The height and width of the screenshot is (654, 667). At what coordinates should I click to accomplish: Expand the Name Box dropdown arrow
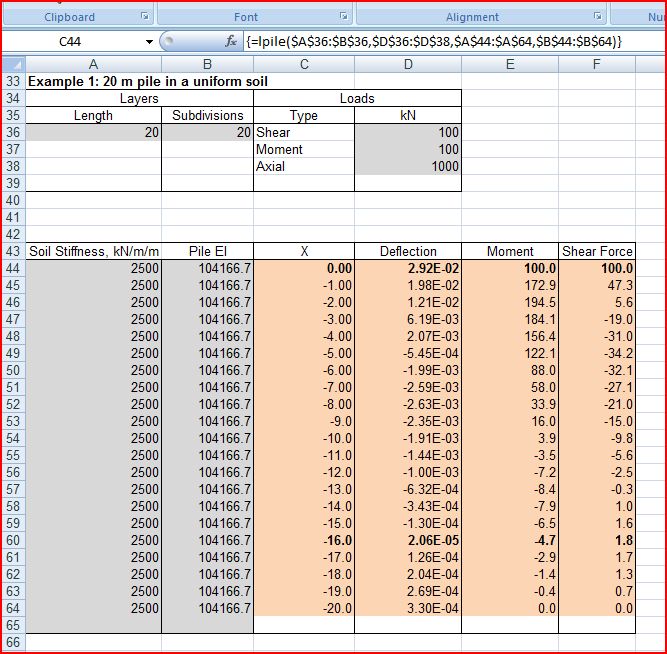150,41
